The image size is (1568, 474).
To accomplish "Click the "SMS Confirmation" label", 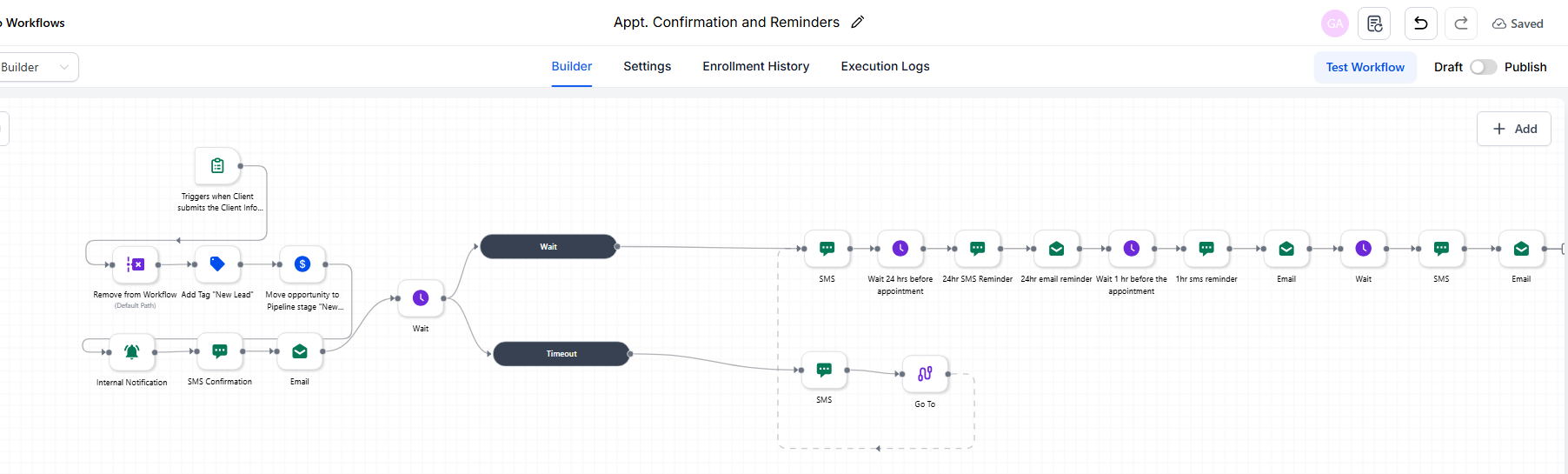I will pos(220,382).
